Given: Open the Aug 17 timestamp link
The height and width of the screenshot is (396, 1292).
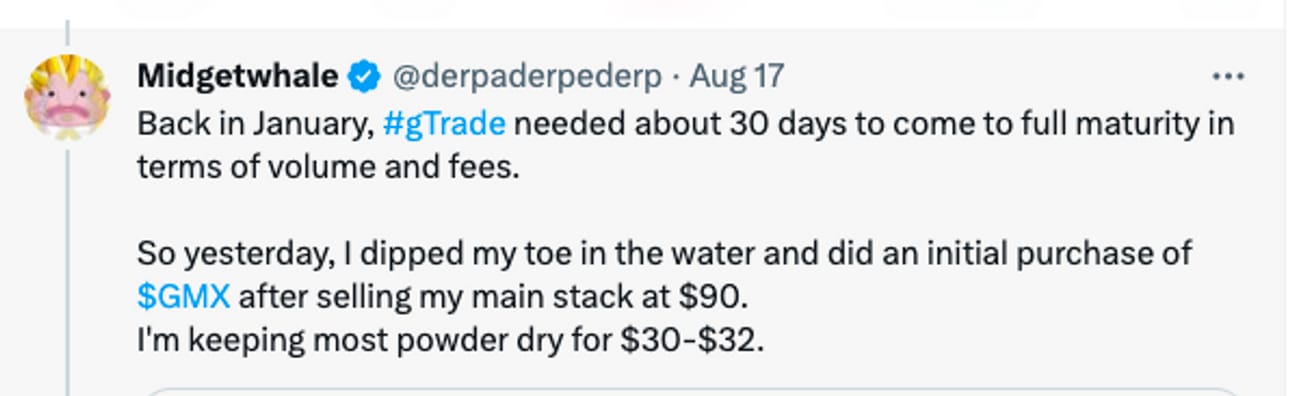Looking at the screenshot, I should 737,76.
